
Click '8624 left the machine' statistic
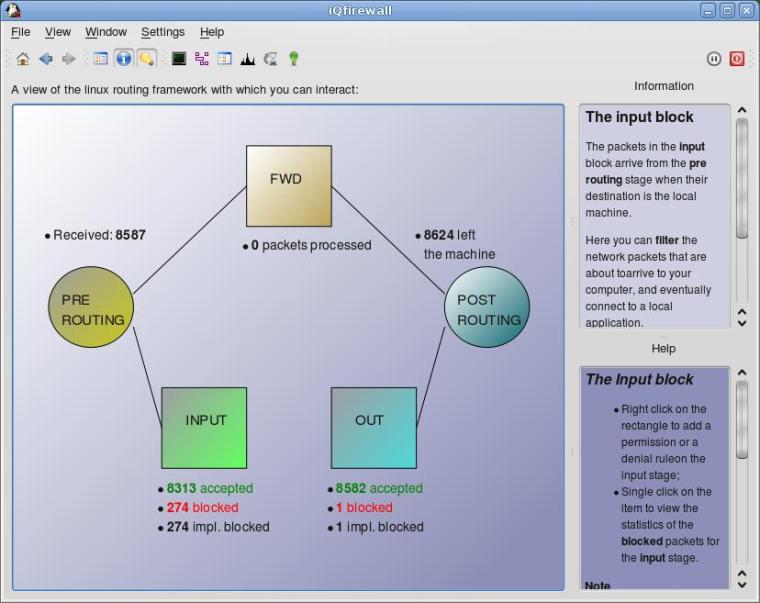[x=459, y=244]
